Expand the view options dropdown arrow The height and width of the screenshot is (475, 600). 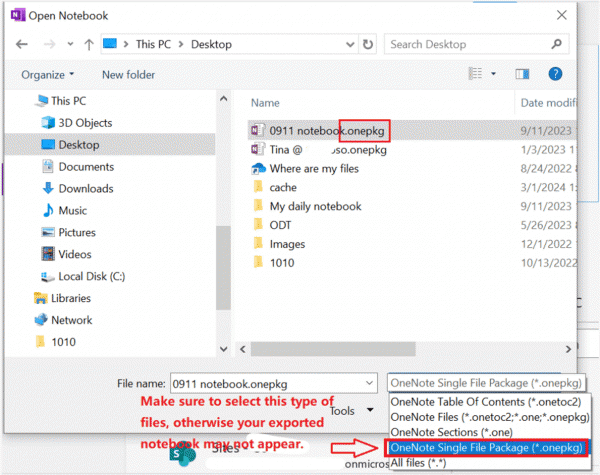click(x=493, y=73)
